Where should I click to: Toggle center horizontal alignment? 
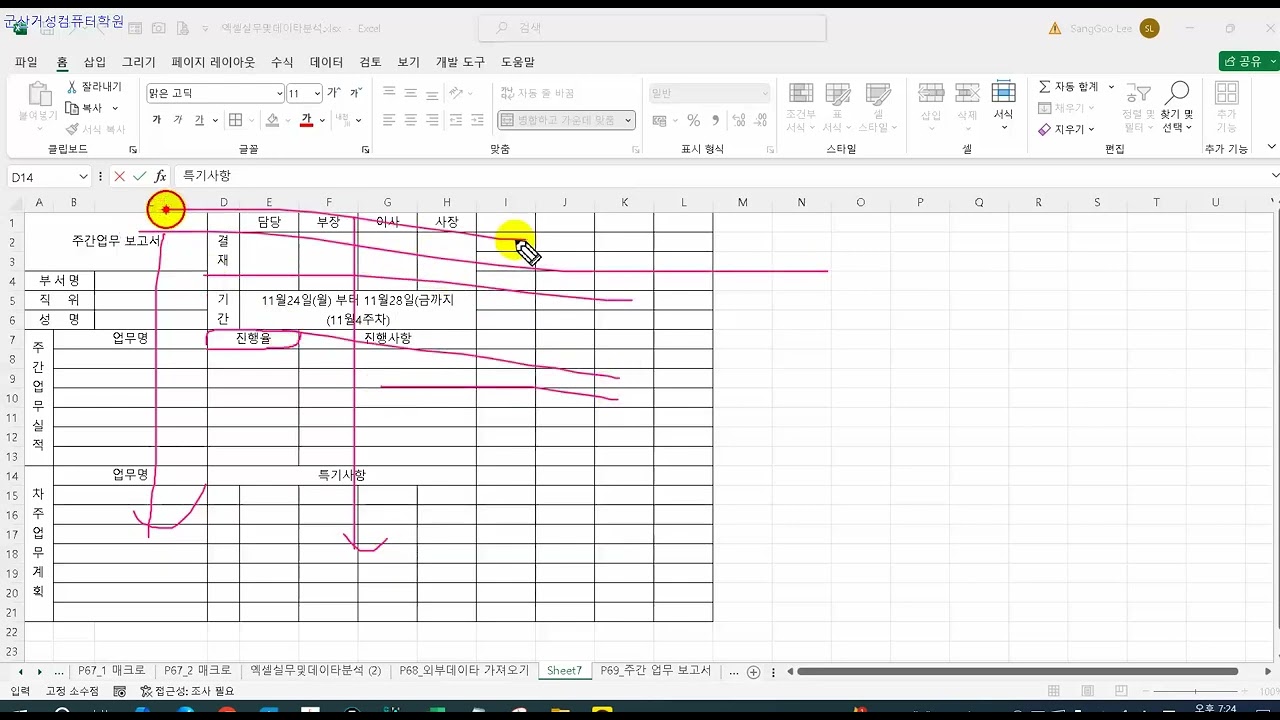pos(411,120)
